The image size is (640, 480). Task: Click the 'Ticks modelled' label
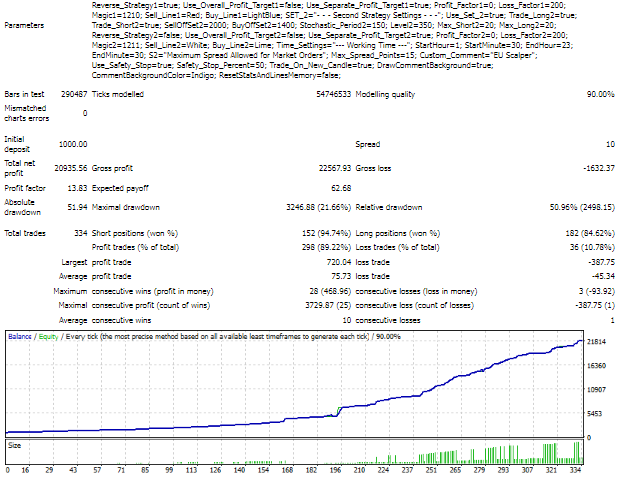tap(118, 94)
